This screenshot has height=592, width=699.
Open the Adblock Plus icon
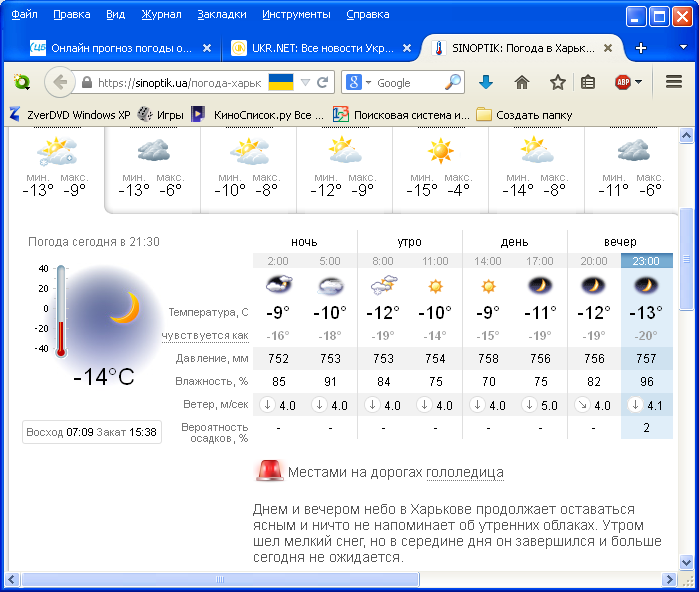point(621,82)
